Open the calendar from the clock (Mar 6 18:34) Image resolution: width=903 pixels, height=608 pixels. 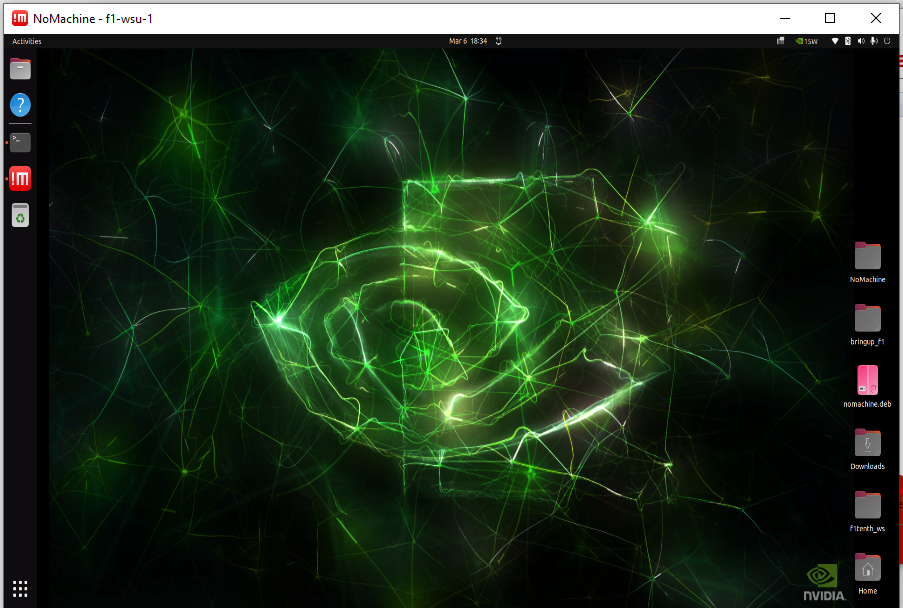click(468, 41)
